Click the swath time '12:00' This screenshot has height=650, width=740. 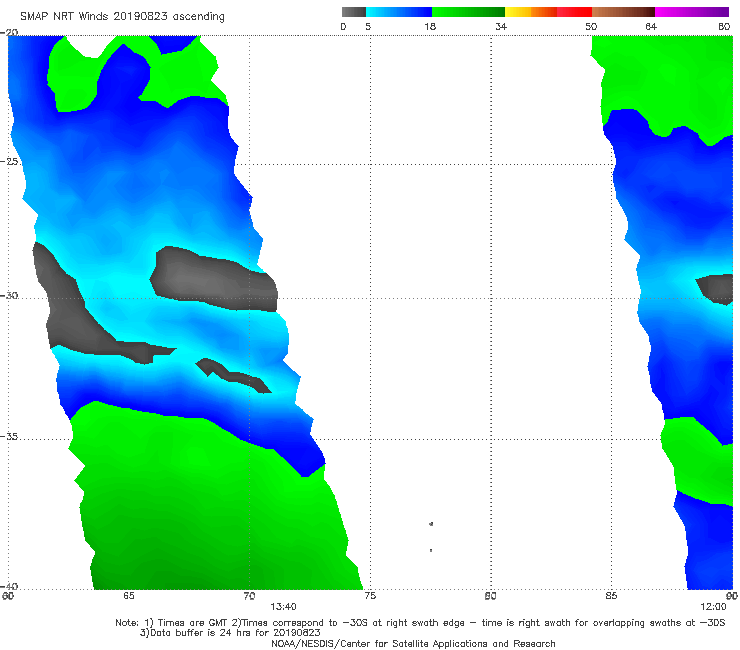[713, 607]
